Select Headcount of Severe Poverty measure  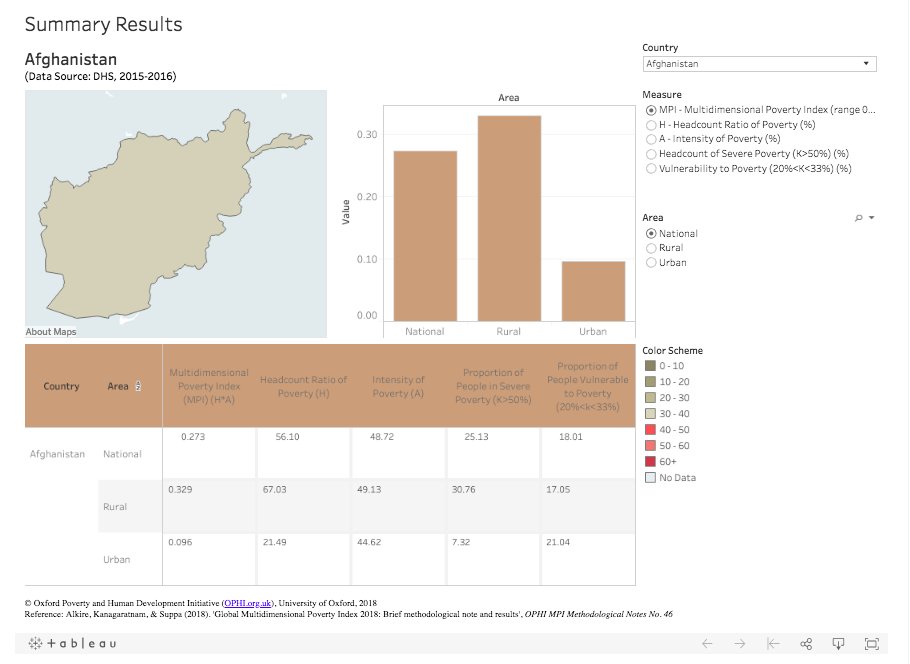click(x=651, y=154)
